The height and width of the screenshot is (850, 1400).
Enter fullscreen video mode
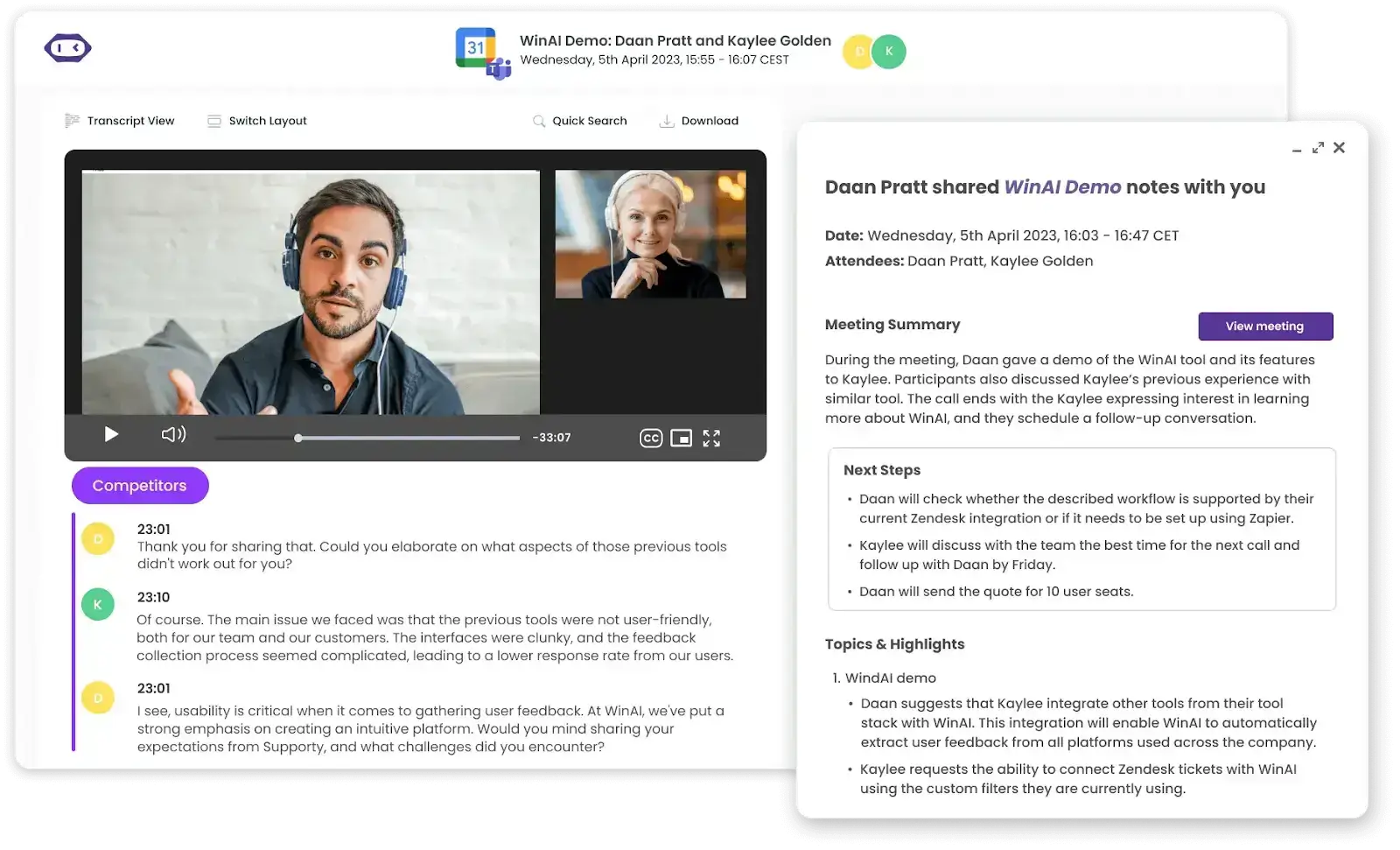(x=711, y=438)
